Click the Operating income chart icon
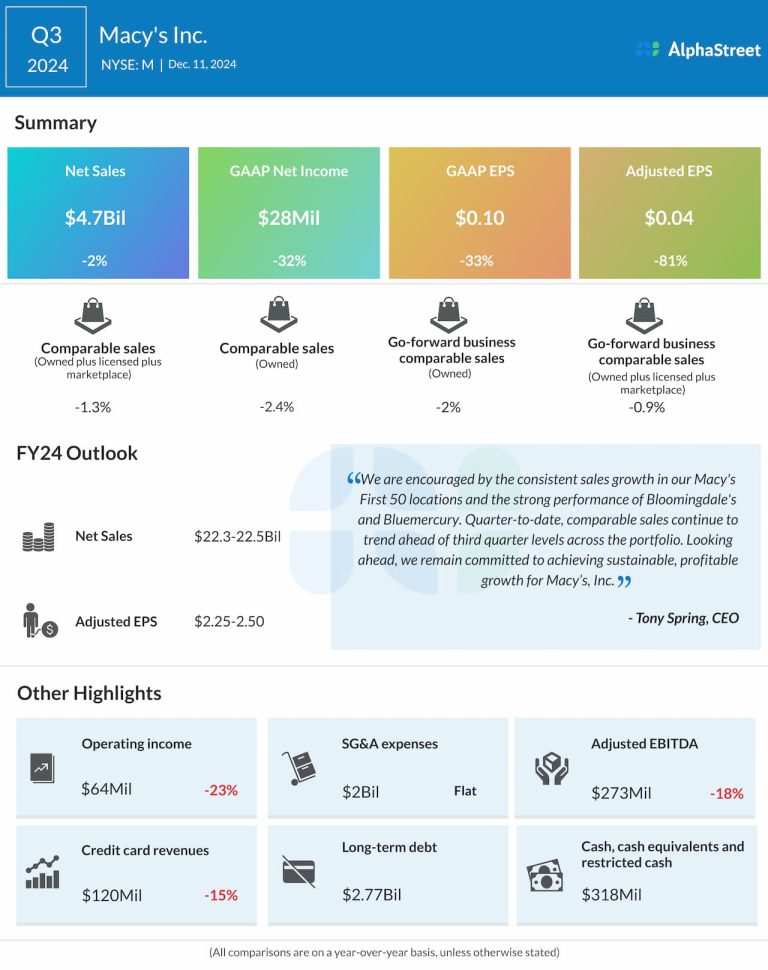The image size is (768, 970). pyautogui.click(x=43, y=768)
